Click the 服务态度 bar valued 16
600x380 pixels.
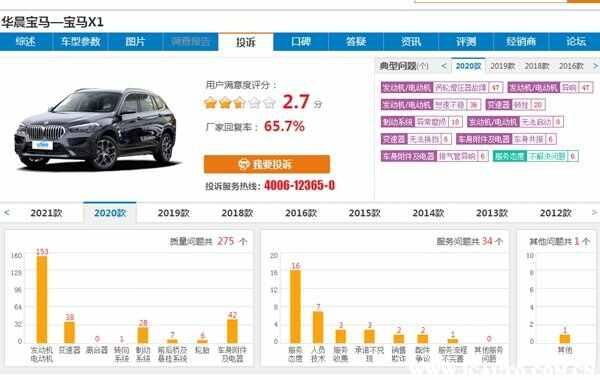(295, 307)
